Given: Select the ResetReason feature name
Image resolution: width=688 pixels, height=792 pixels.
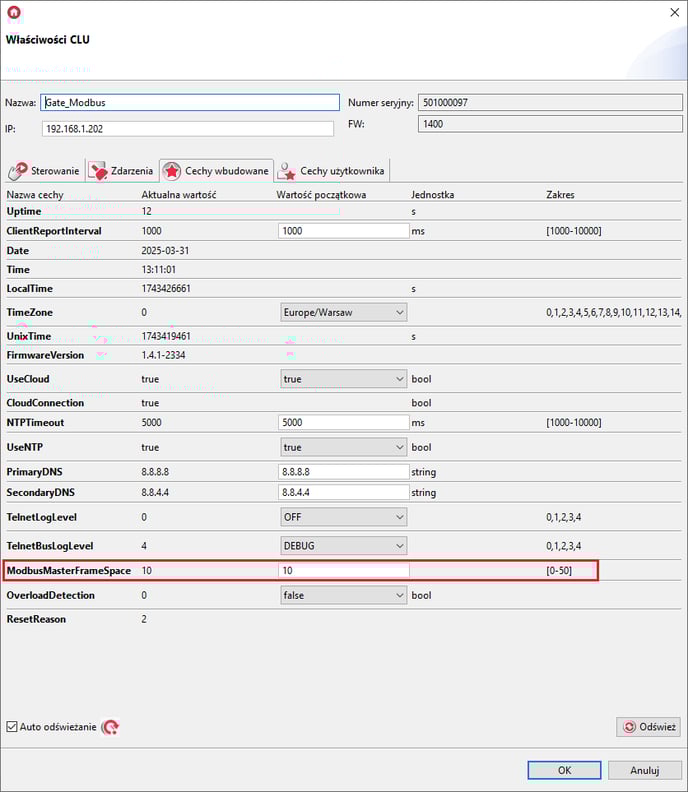Looking at the screenshot, I should point(36,619).
